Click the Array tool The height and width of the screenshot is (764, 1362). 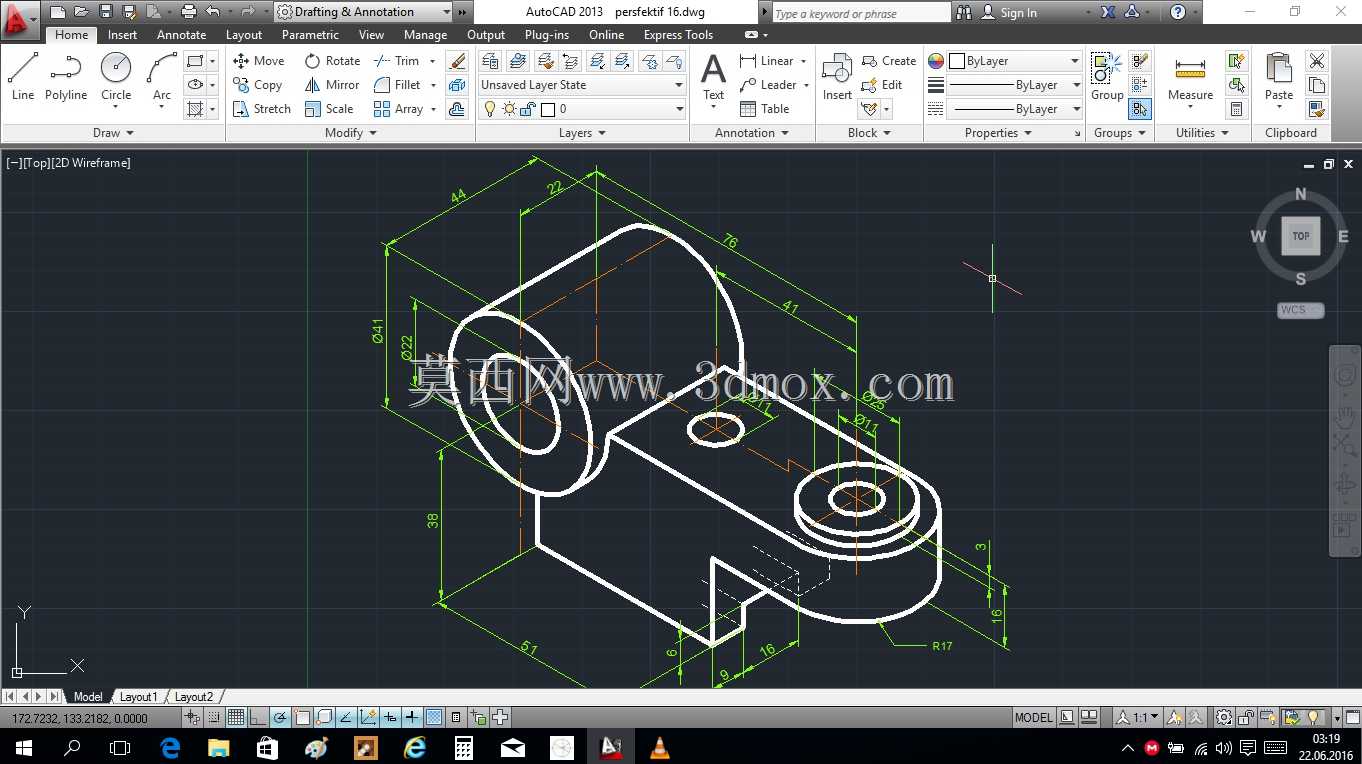[x=398, y=109]
